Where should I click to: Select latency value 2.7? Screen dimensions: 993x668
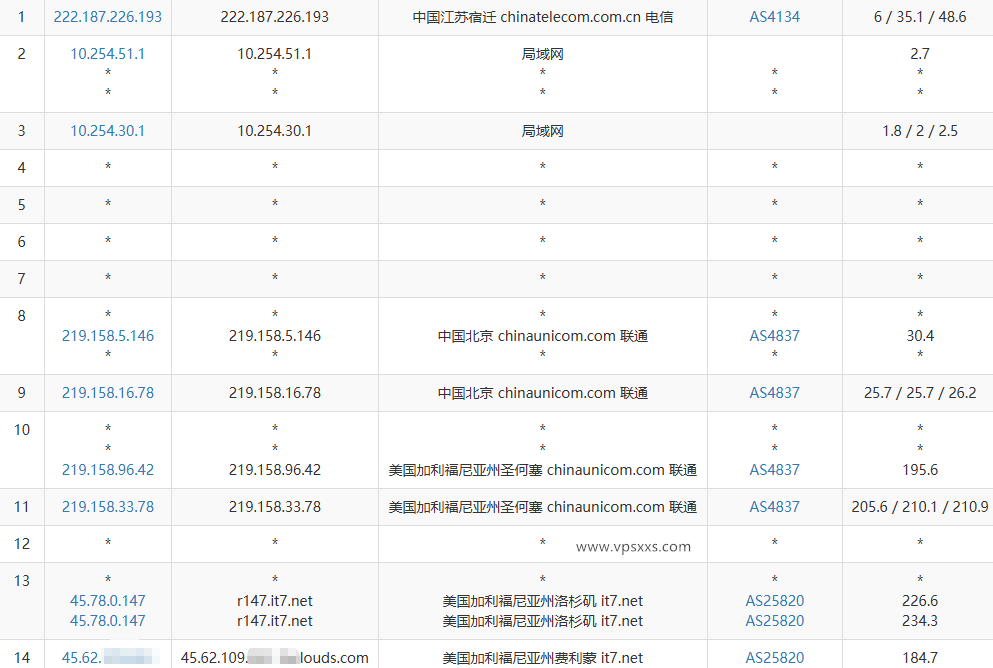920,54
